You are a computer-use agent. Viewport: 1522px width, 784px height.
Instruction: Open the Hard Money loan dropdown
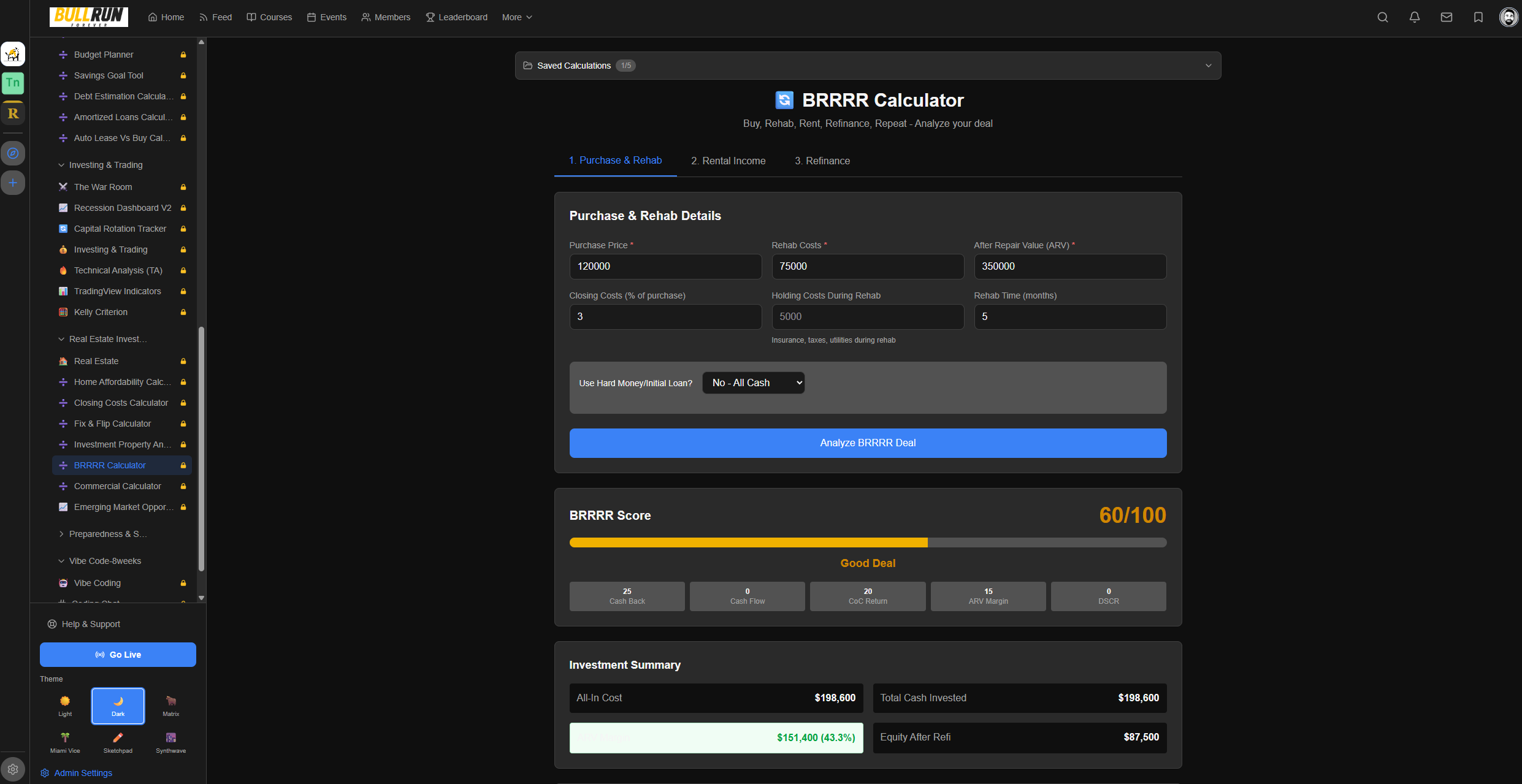pos(753,382)
